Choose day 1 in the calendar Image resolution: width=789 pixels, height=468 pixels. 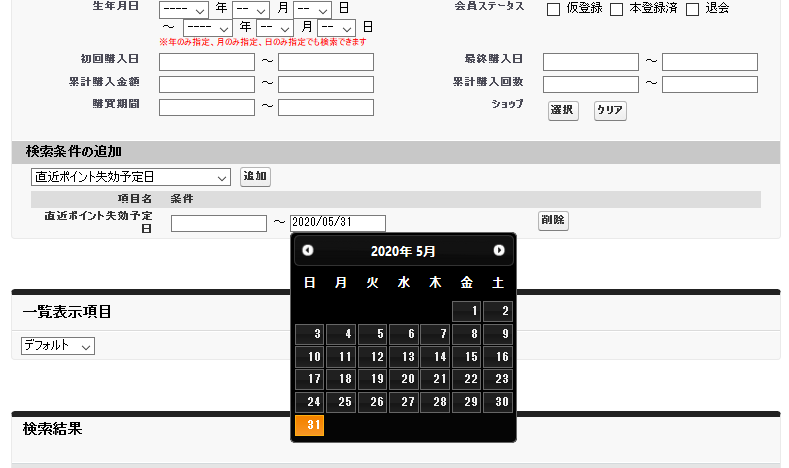[x=467, y=311]
